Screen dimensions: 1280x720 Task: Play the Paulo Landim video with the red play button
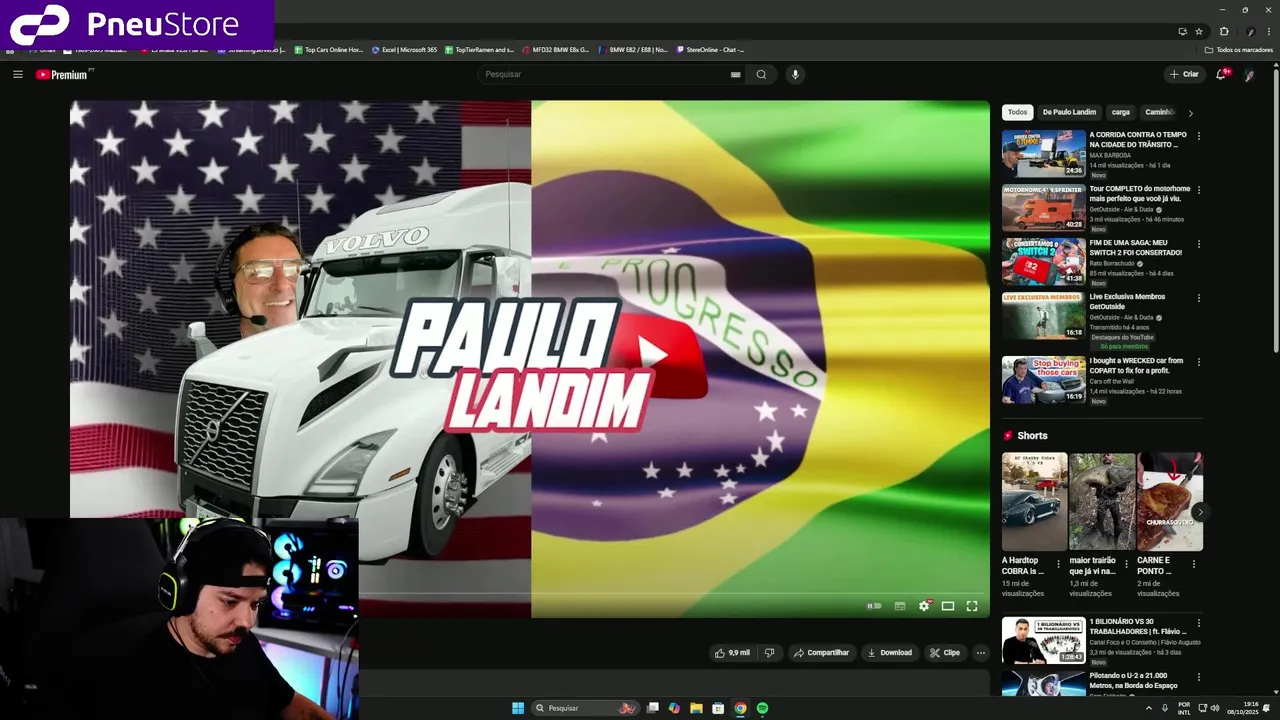tap(653, 353)
